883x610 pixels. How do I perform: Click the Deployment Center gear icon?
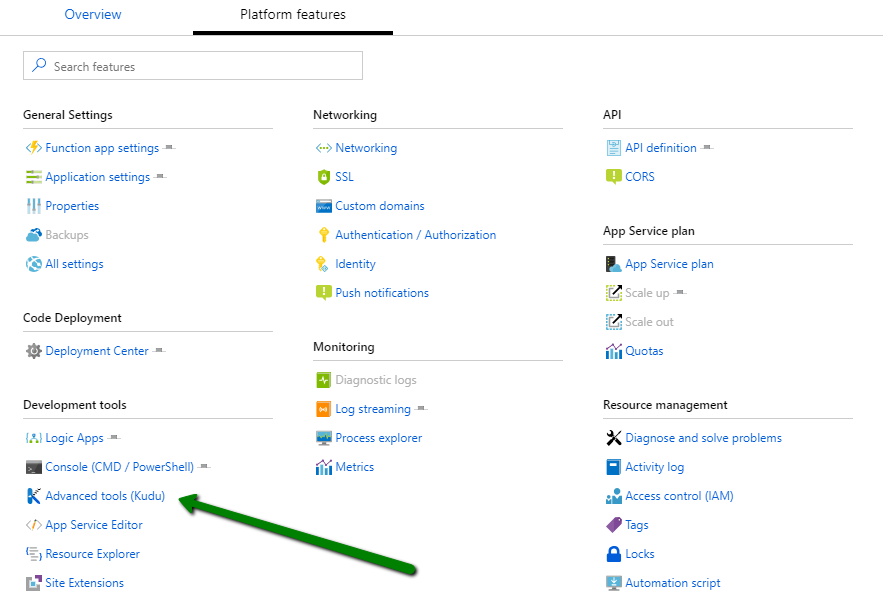click(34, 351)
